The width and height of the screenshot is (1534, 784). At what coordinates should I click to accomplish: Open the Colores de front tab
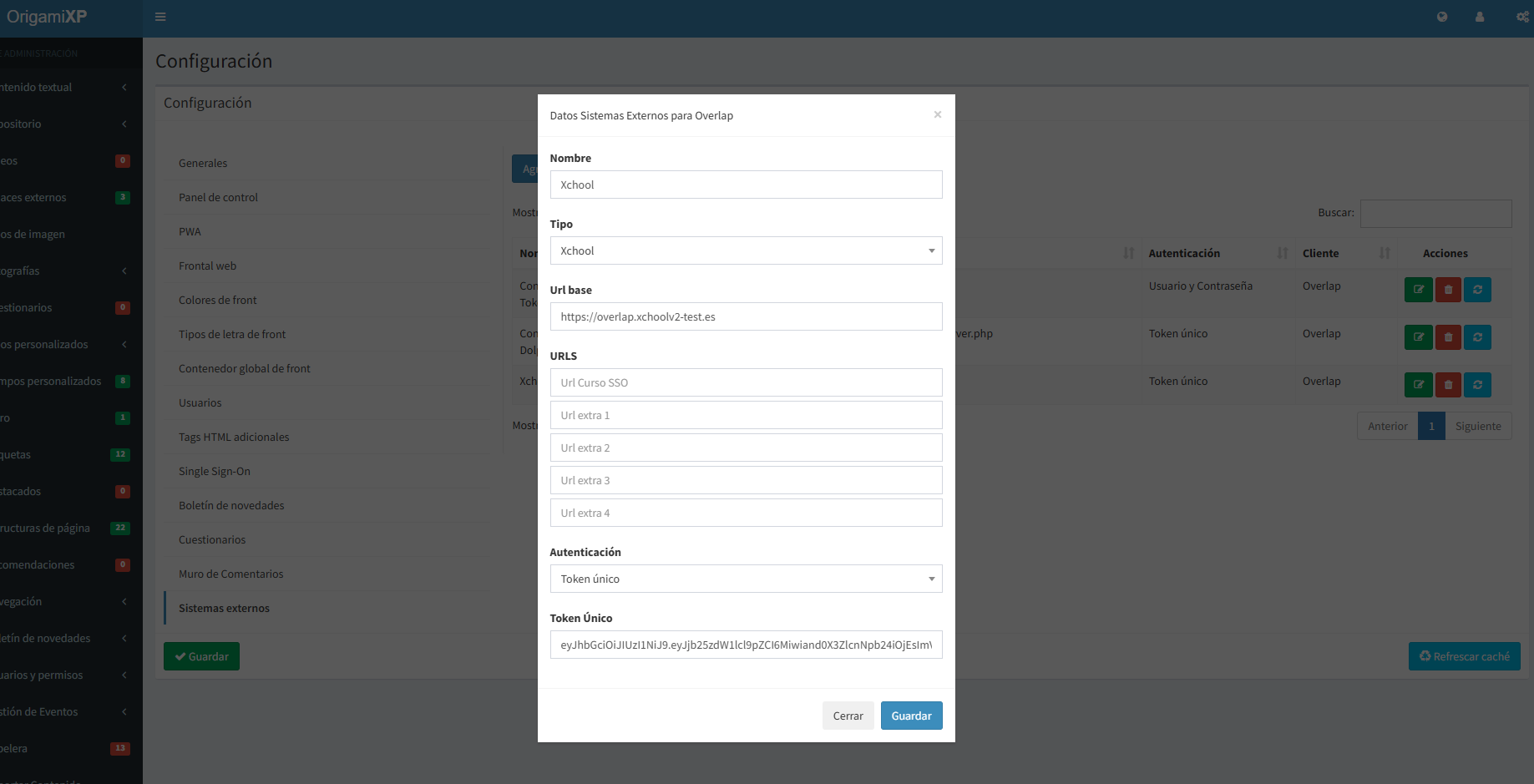[326, 300]
